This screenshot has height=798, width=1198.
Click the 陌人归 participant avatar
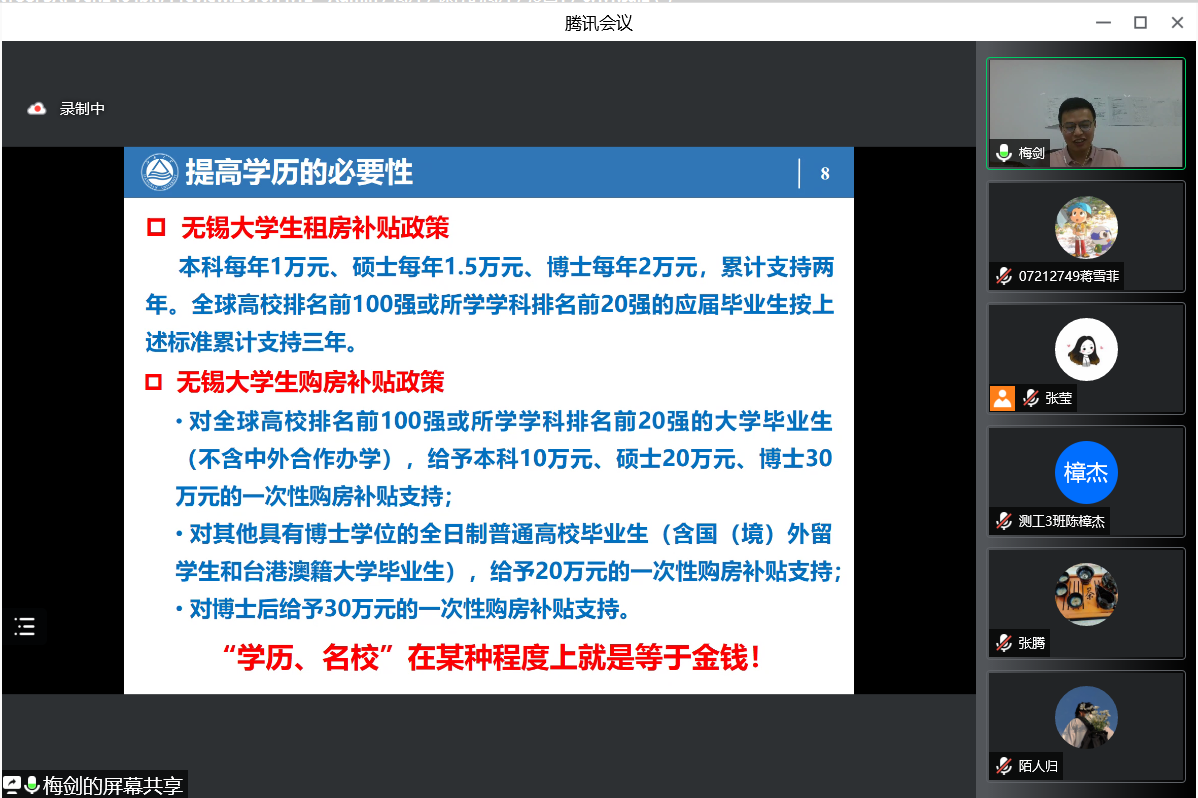click(x=1086, y=717)
